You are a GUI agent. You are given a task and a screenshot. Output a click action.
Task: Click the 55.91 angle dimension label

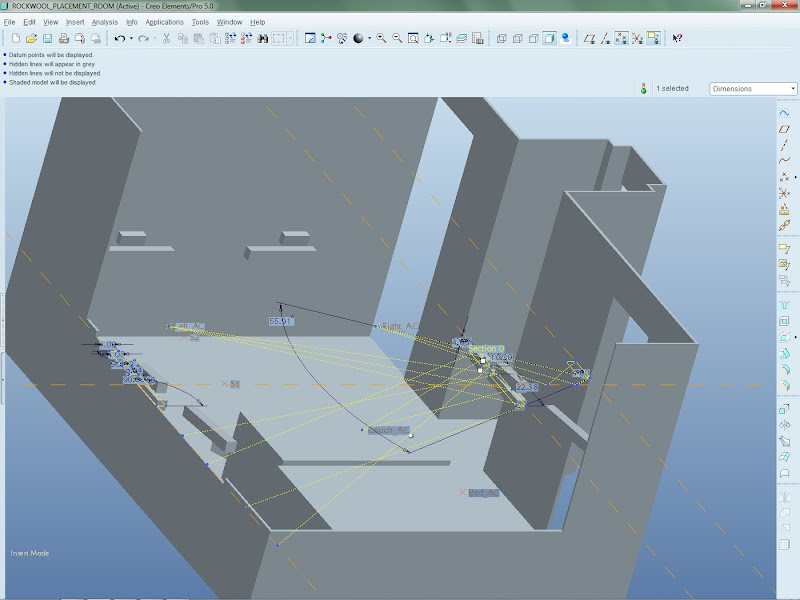click(281, 321)
